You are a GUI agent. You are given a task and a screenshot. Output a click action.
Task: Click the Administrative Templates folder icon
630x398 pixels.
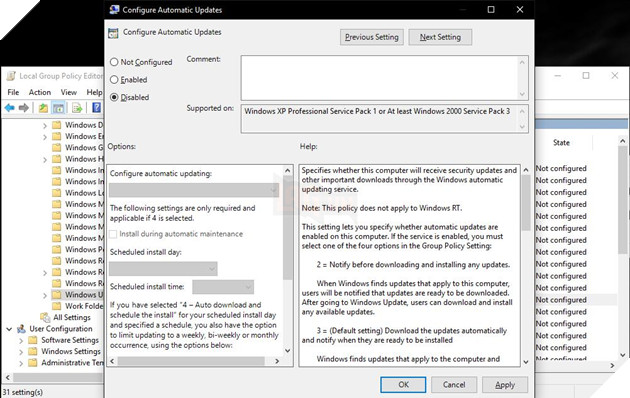click(x=33, y=363)
